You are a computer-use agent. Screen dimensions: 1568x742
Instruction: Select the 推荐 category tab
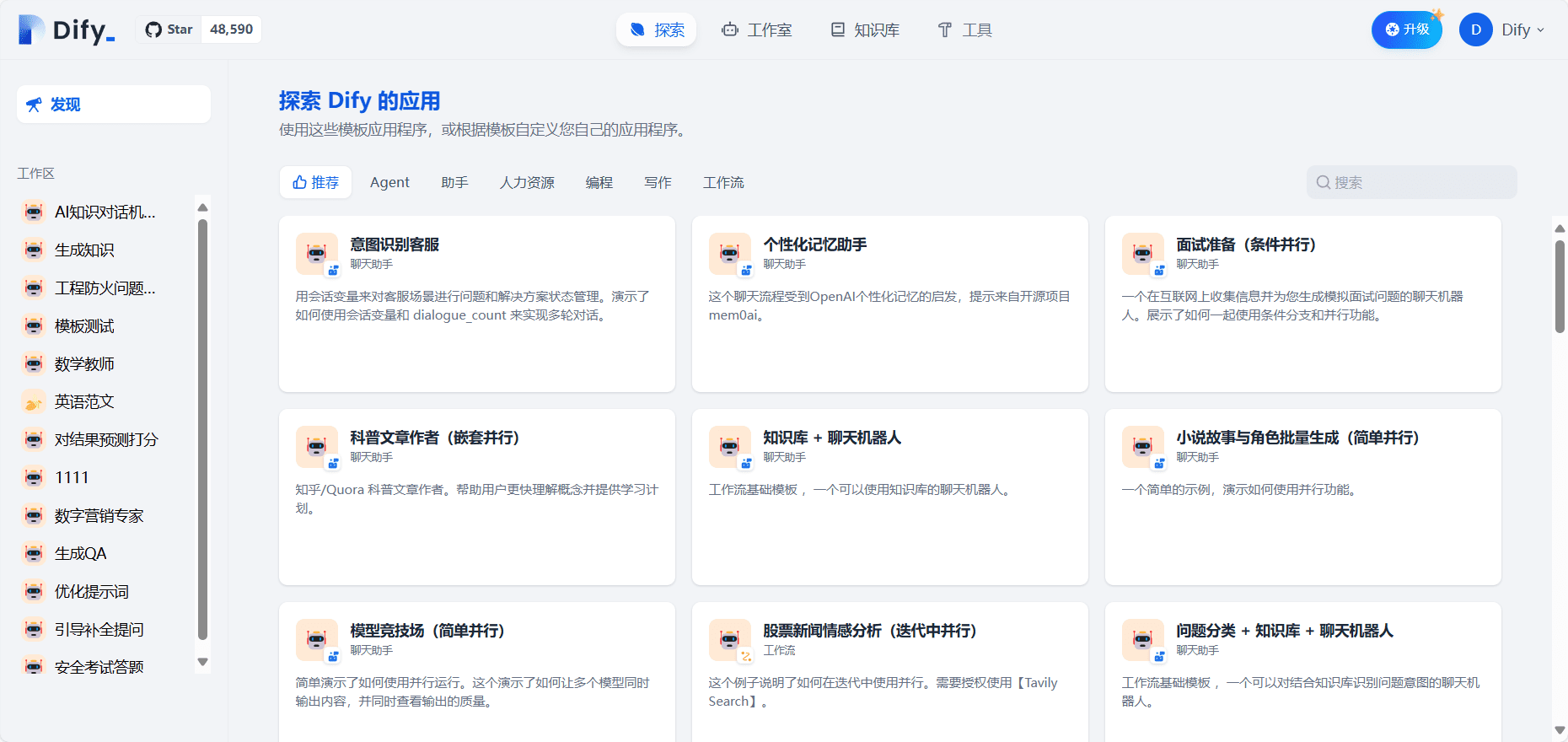[315, 182]
